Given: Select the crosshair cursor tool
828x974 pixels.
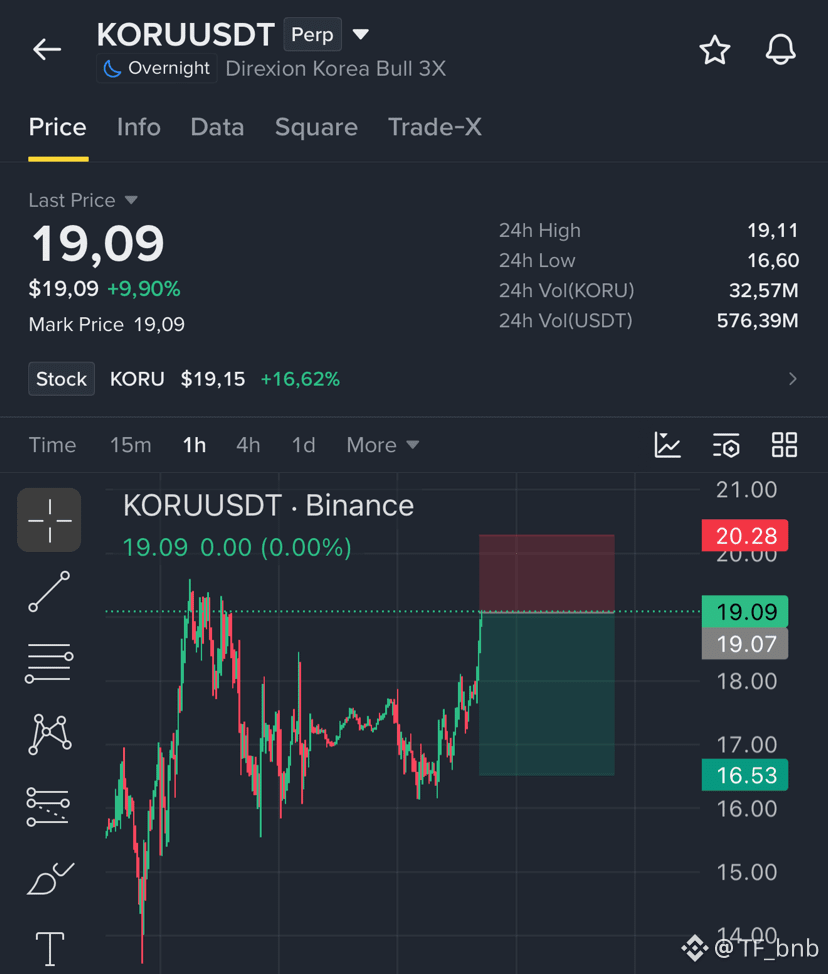Looking at the screenshot, I should pos(49,520).
